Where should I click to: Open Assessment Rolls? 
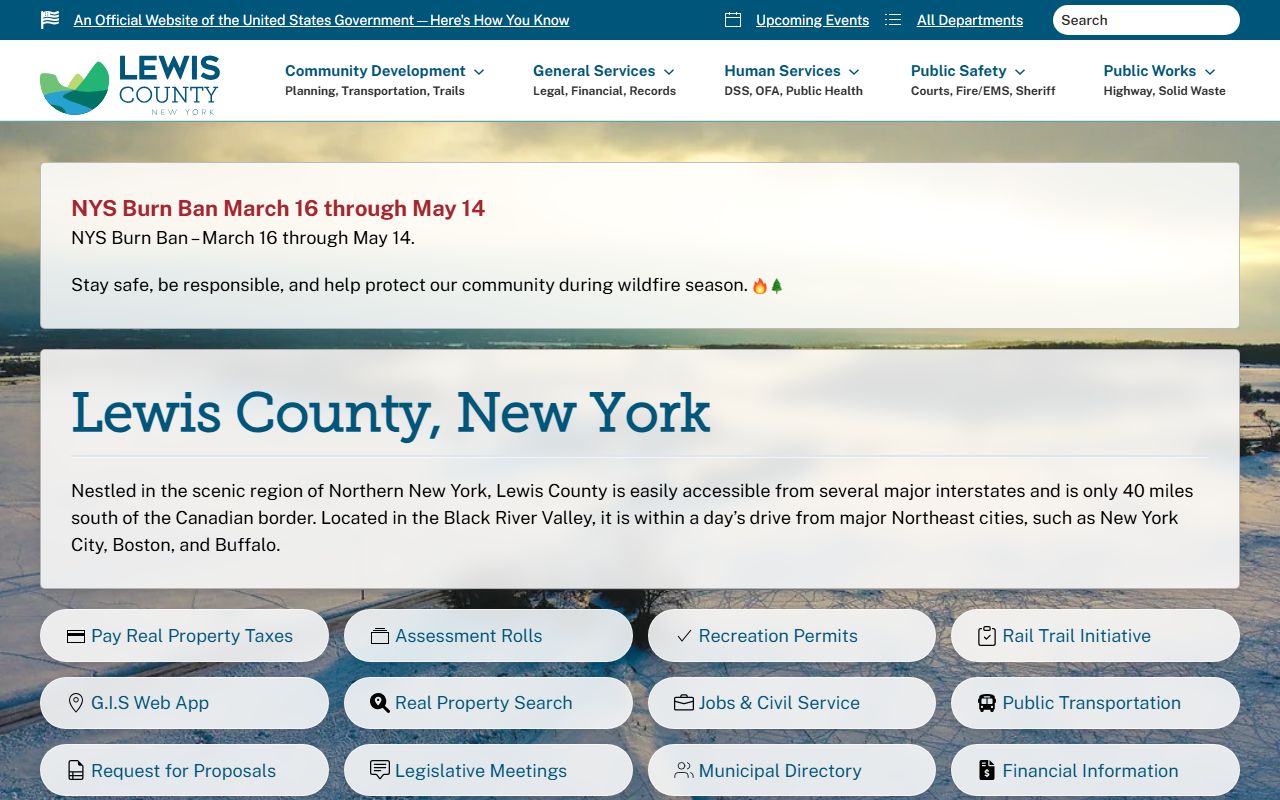click(488, 636)
